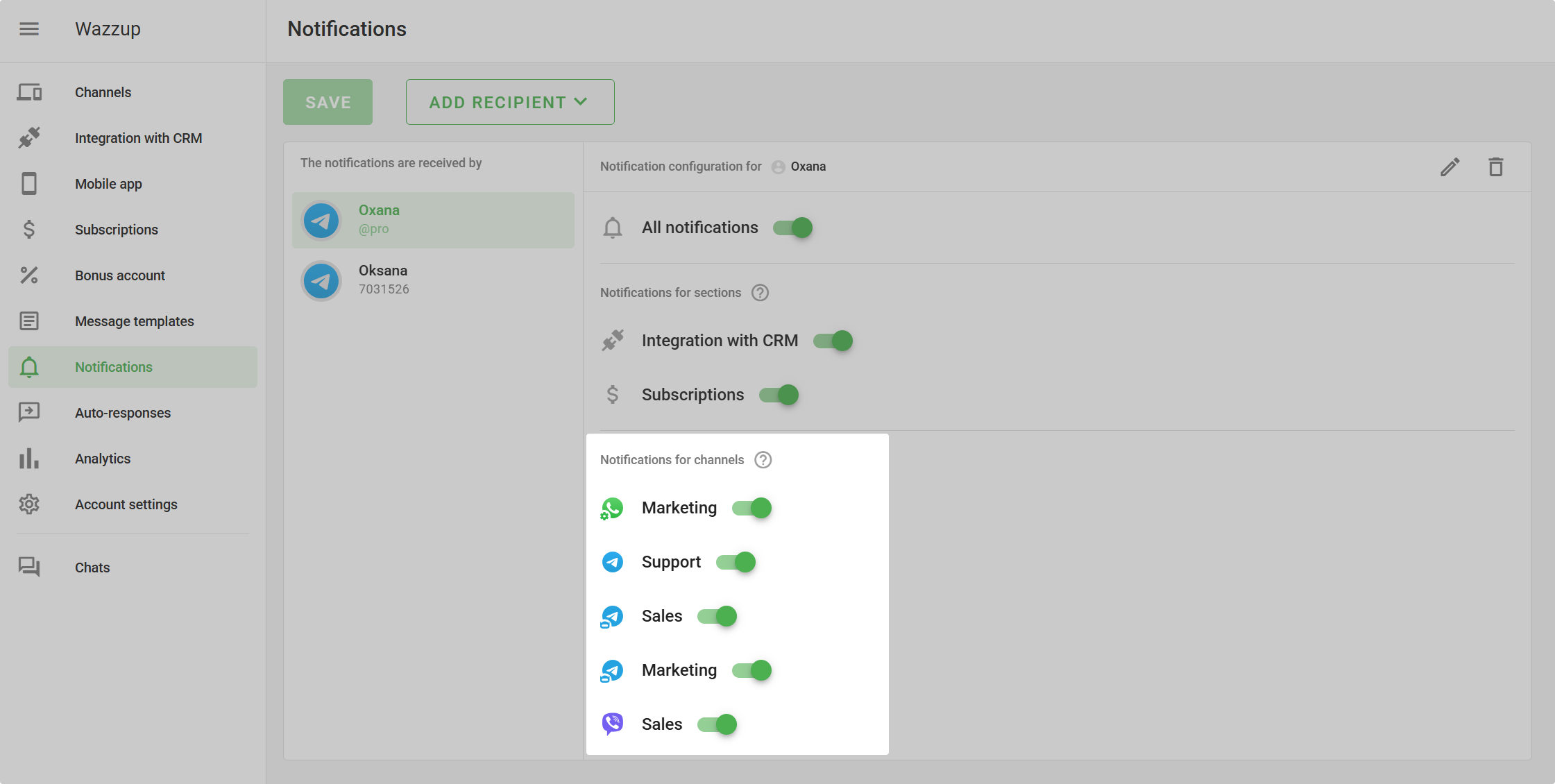Screen dimensions: 1555x784
Task: Toggle Telegram Sales channel switch
Action: click(x=717, y=616)
